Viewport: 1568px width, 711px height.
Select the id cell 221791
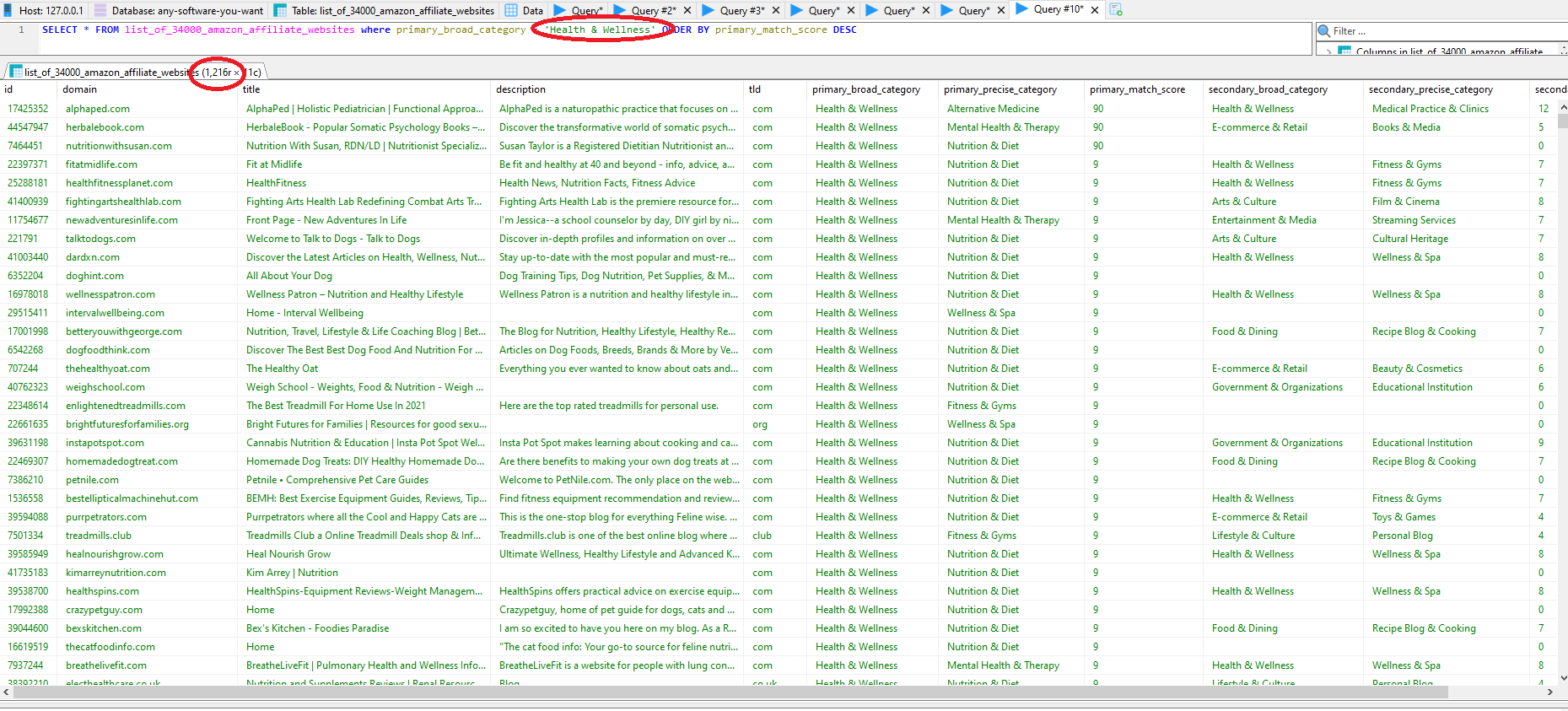pyautogui.click(x=29, y=239)
